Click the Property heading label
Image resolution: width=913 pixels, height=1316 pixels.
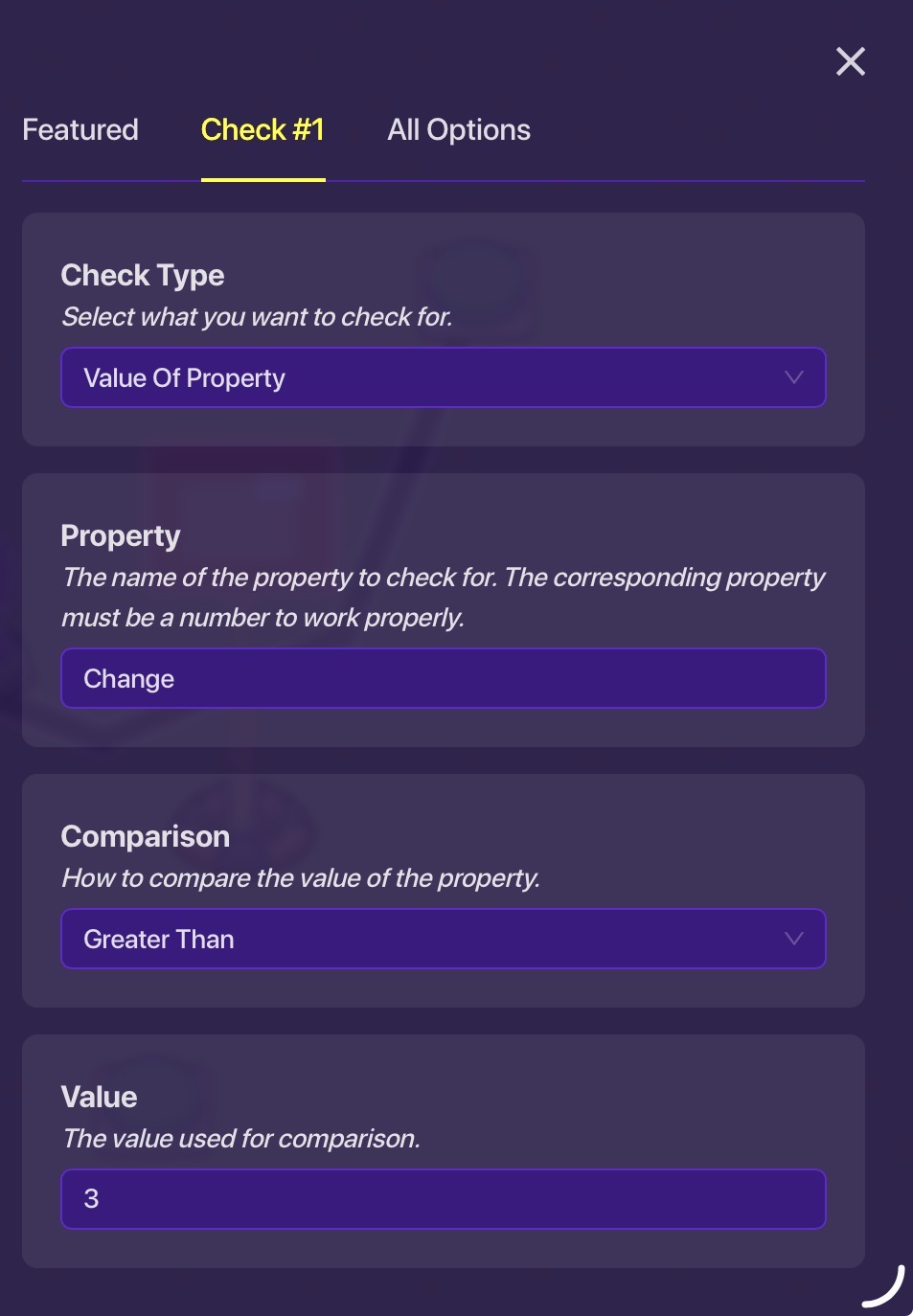121,535
